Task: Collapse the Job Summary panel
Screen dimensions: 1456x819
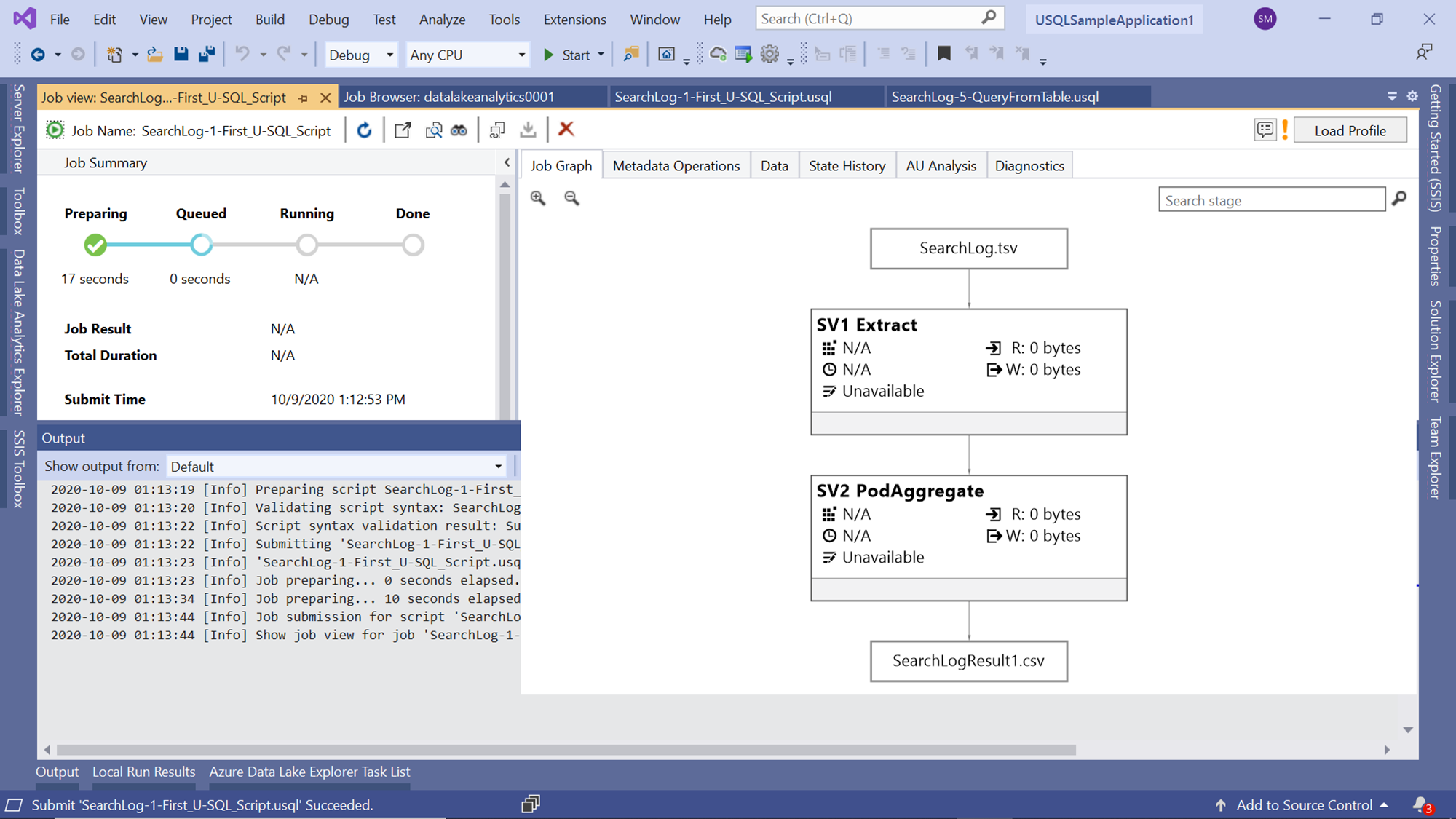Action: tap(507, 162)
